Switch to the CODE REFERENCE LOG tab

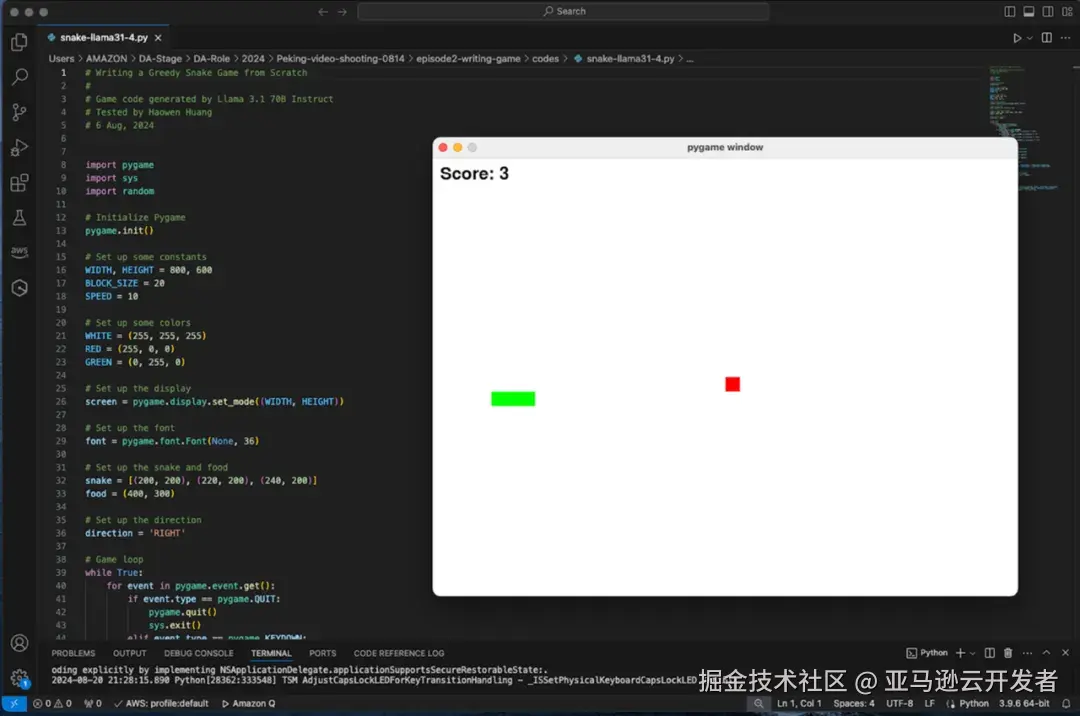point(399,653)
